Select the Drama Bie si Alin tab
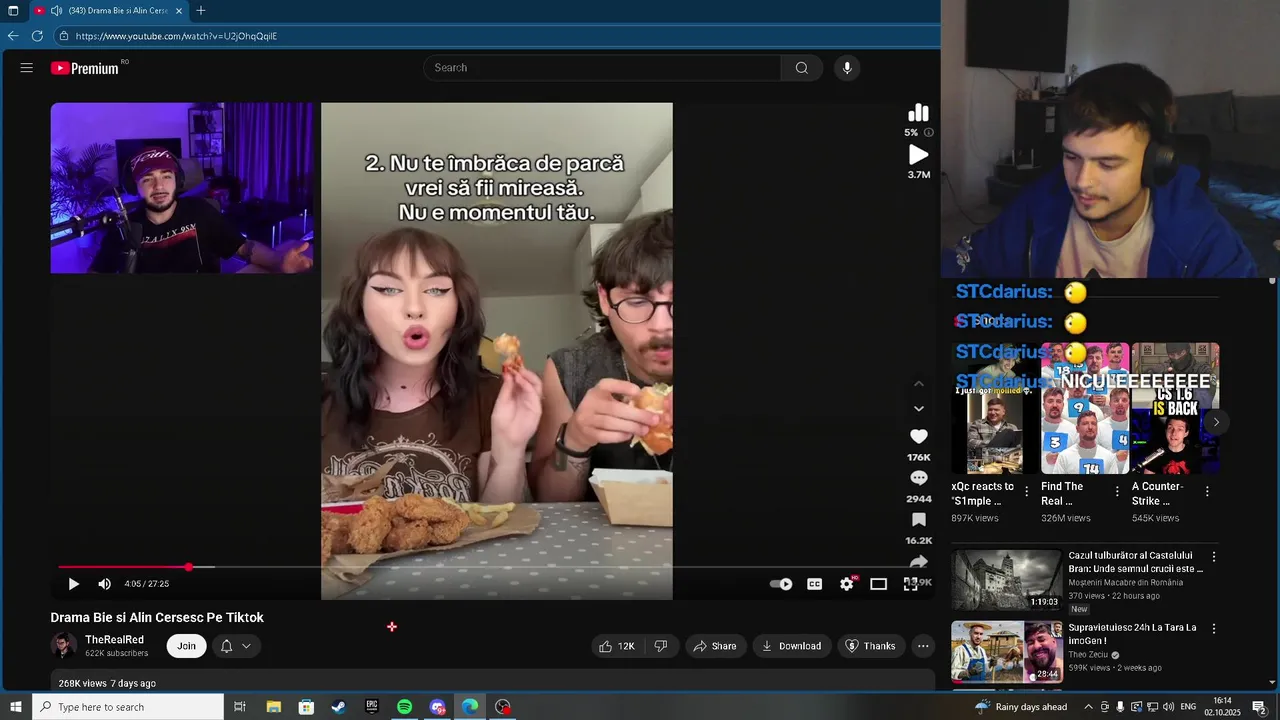Image resolution: width=1280 pixels, height=720 pixels. [x=107, y=11]
